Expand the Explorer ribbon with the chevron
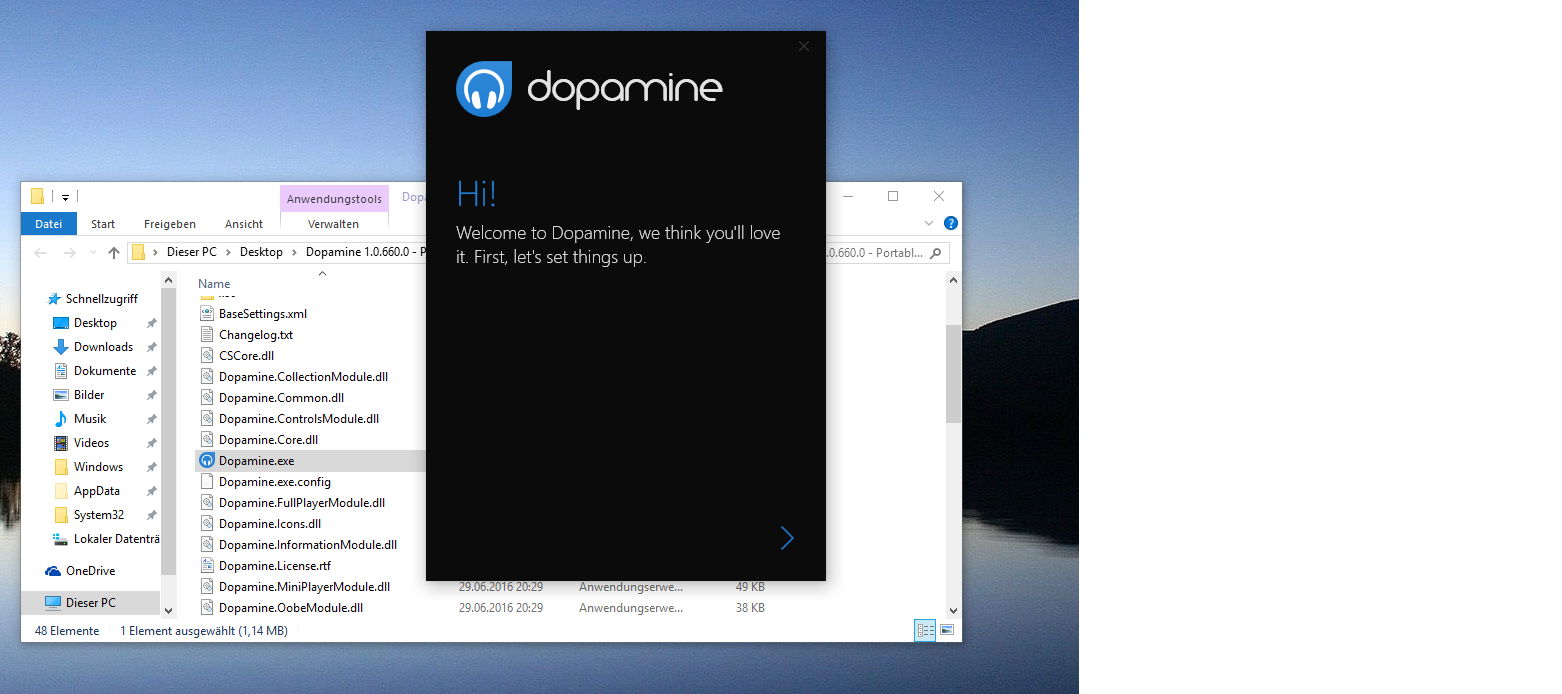 [x=929, y=223]
